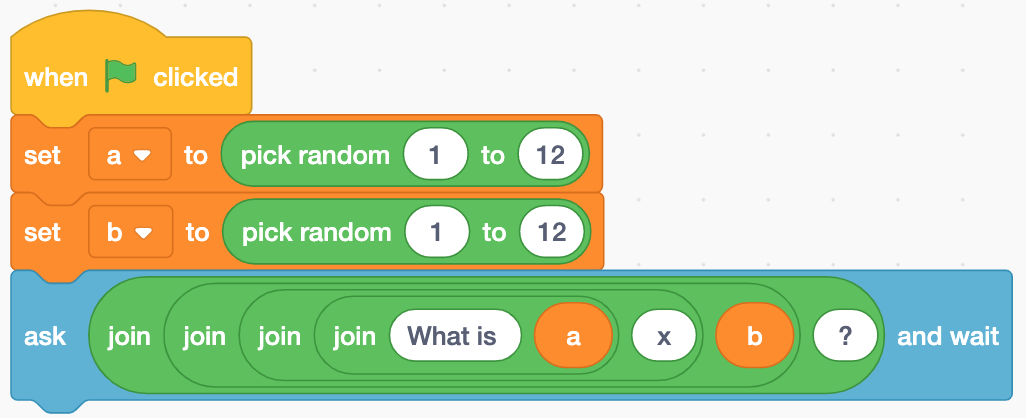Click the maximum value 12 in first pick random
1026x418 pixels.
550,156
